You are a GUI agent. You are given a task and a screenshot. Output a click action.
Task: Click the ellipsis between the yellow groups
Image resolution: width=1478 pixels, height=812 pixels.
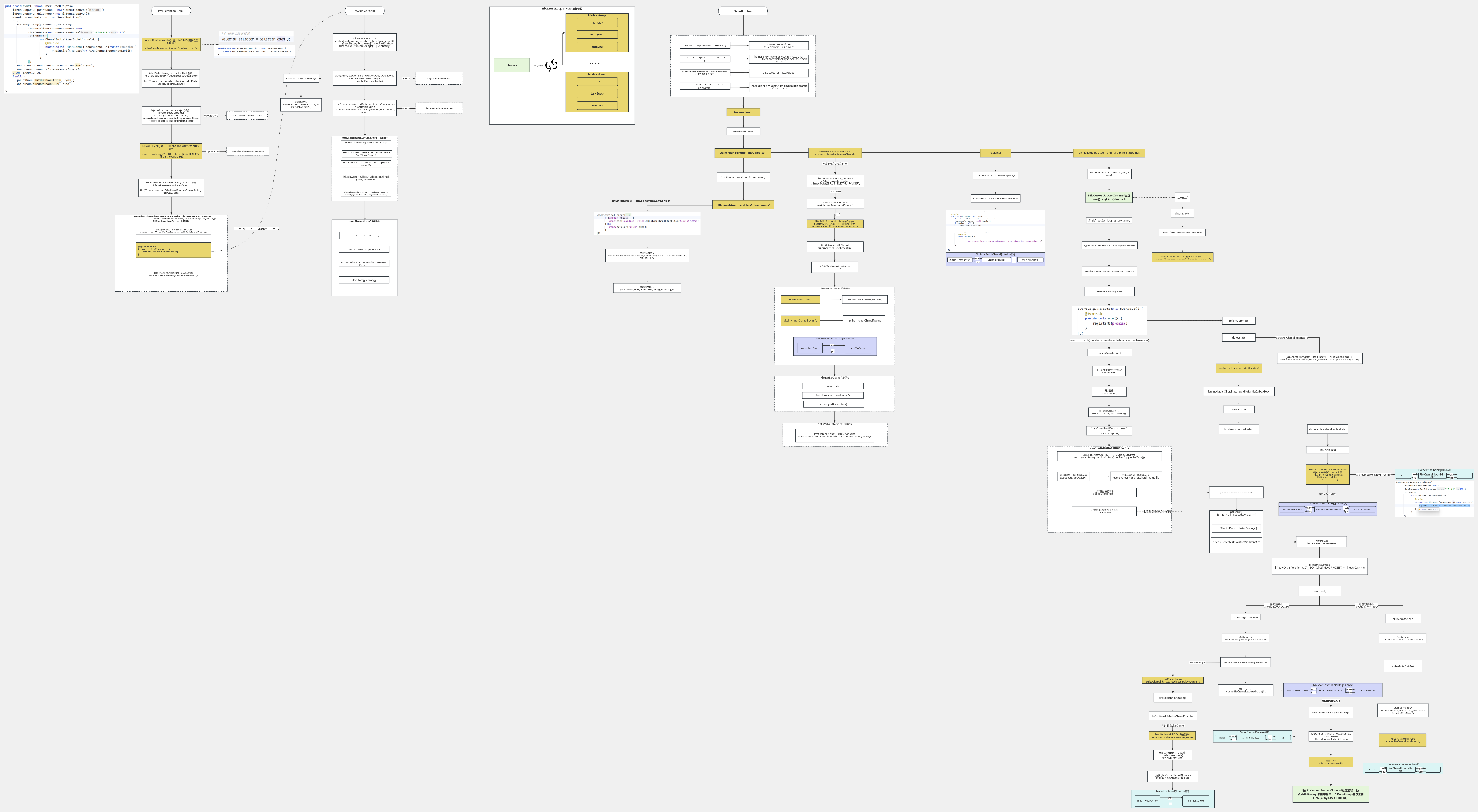pos(594,62)
